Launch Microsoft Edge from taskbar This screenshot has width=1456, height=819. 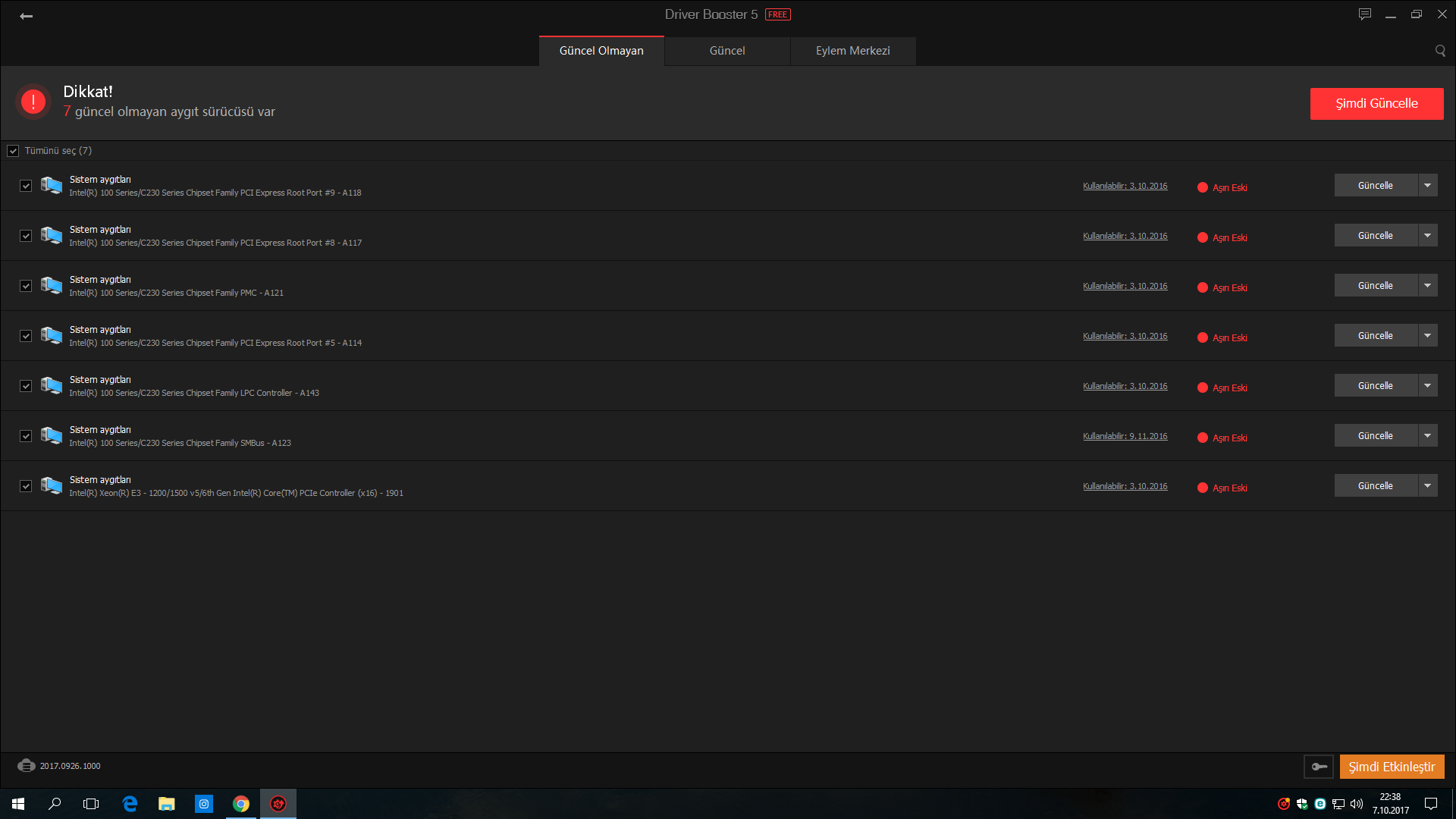[130, 804]
